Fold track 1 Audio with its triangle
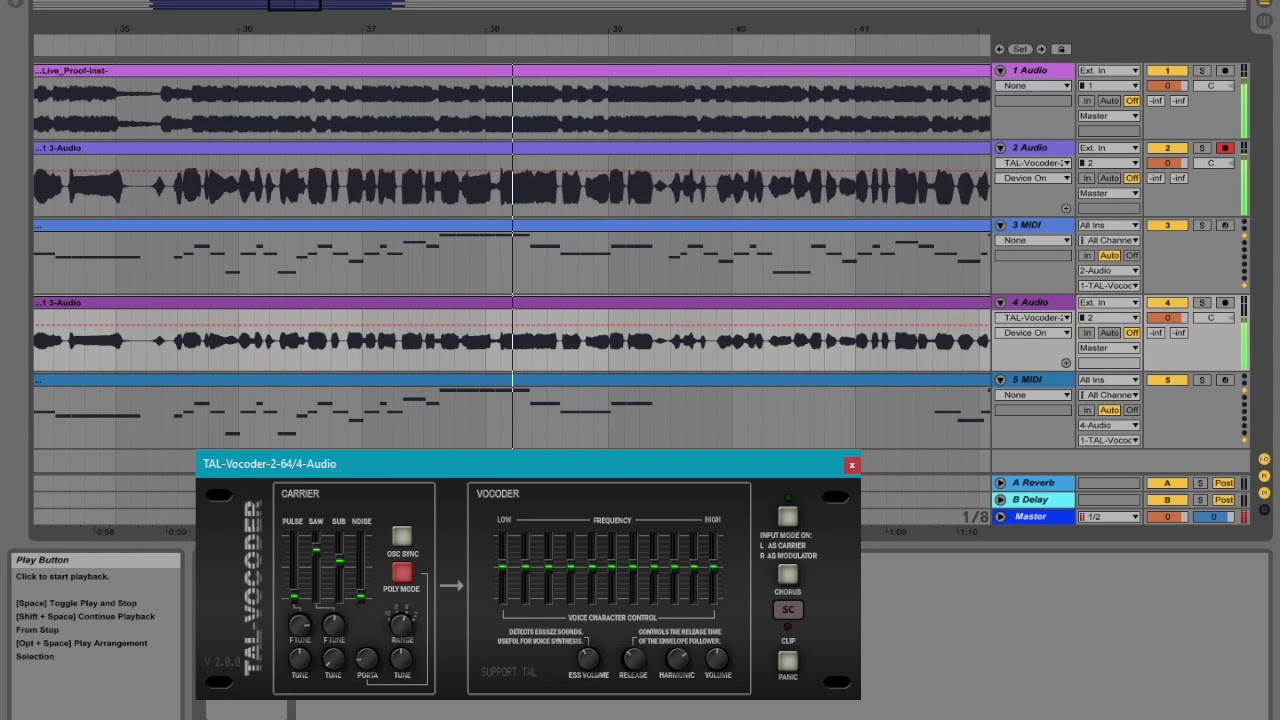The image size is (1280, 720). point(1000,71)
